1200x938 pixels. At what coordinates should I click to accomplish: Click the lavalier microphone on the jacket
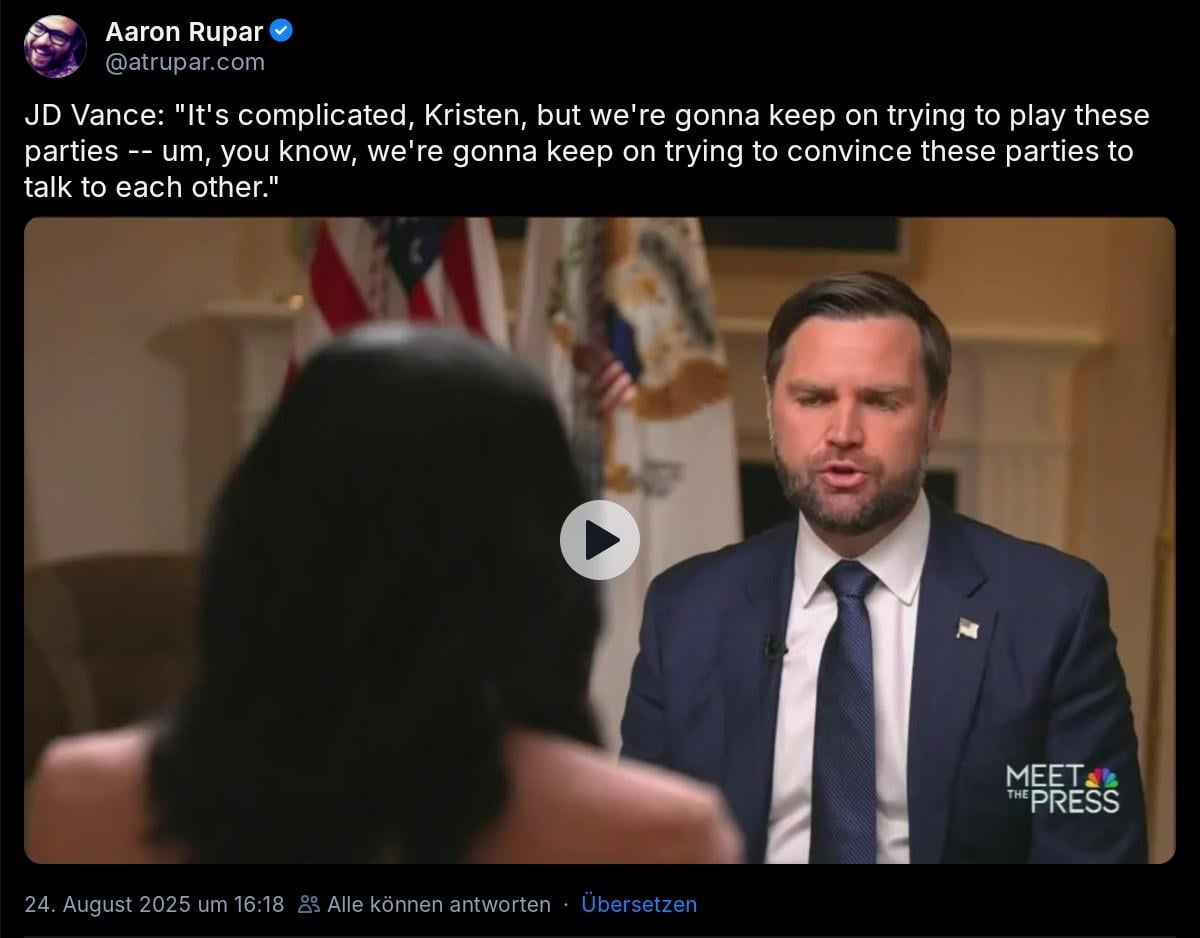click(774, 647)
